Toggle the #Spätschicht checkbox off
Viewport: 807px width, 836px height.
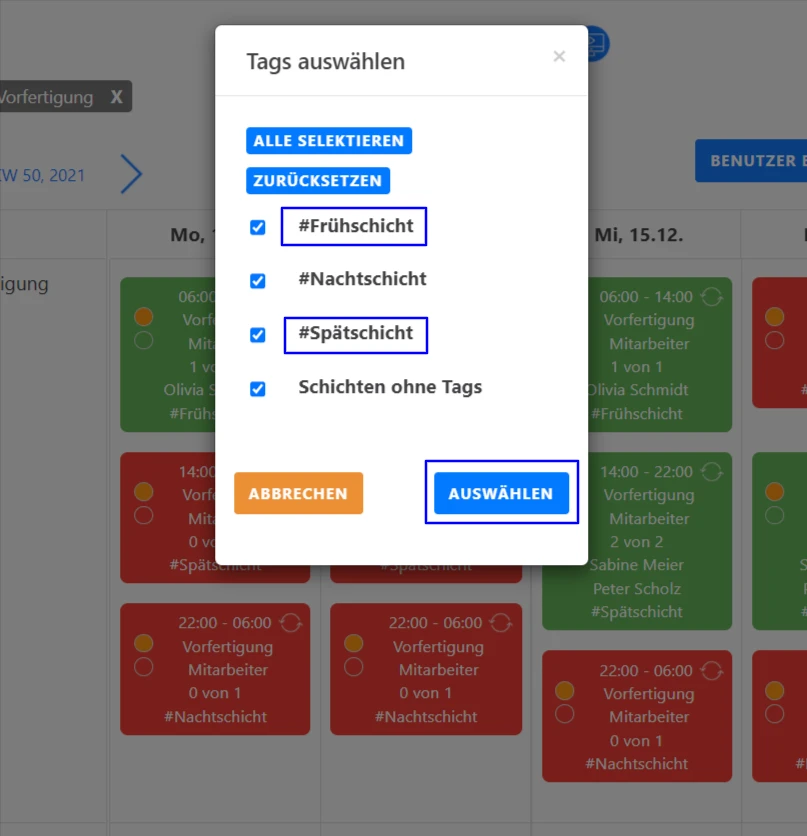(x=257, y=335)
